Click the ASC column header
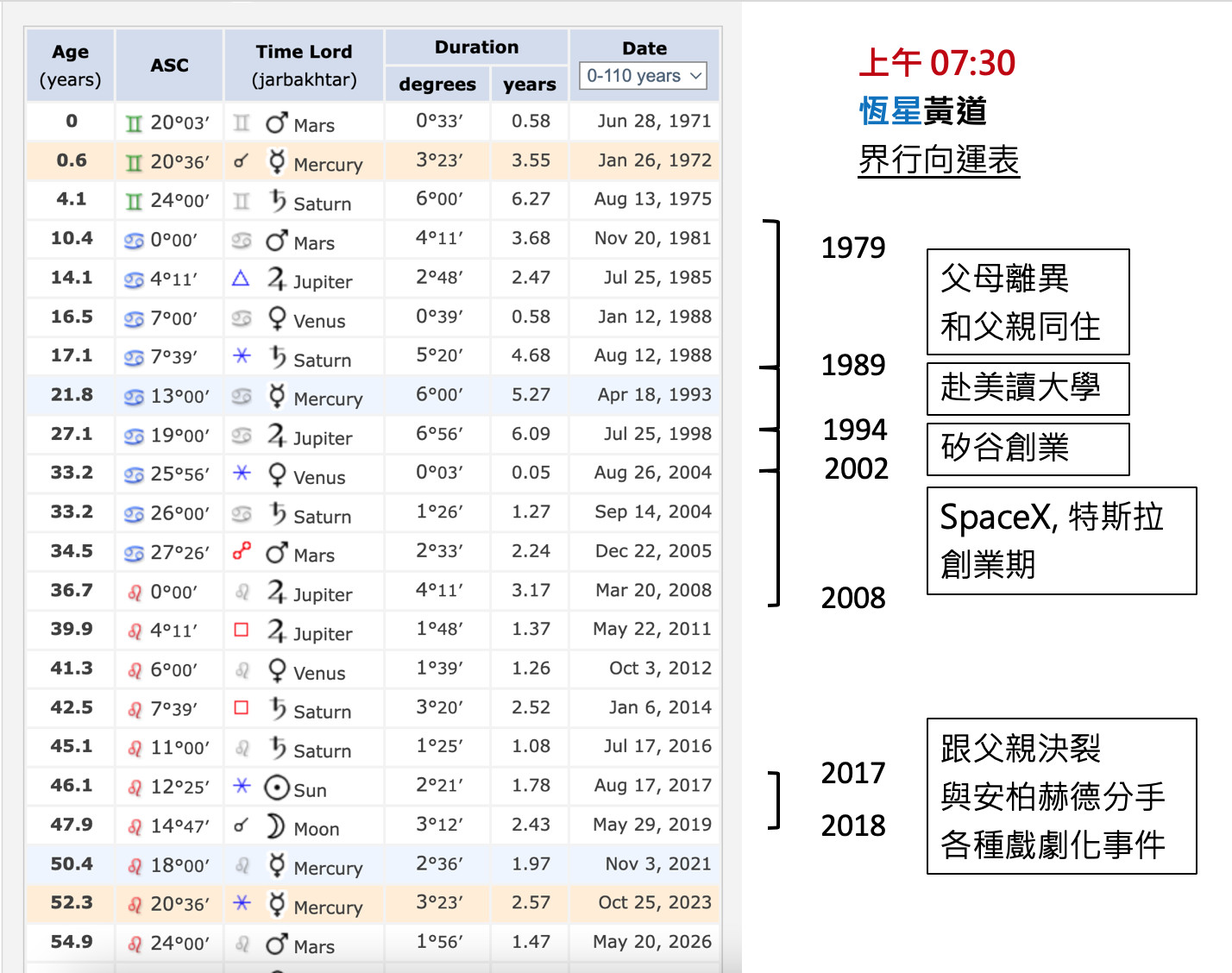 click(169, 66)
